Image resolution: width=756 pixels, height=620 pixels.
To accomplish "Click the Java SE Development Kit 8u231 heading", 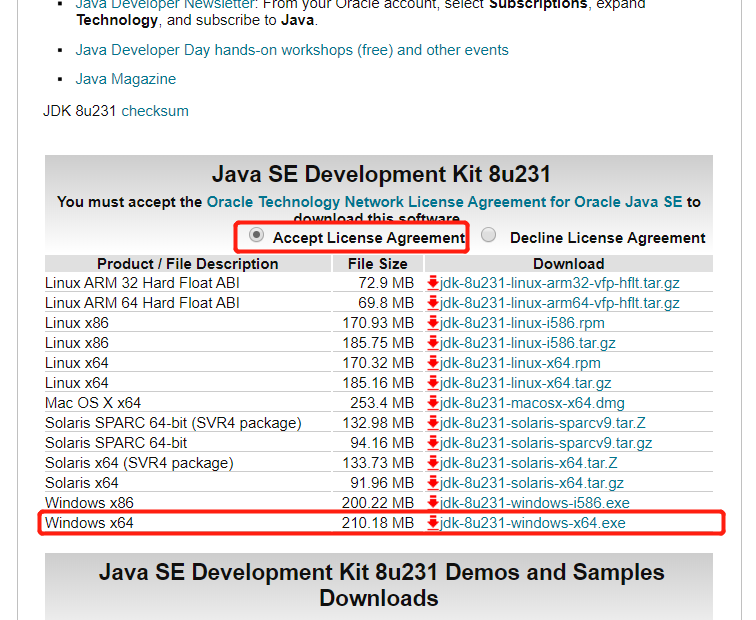I will 381,174.
